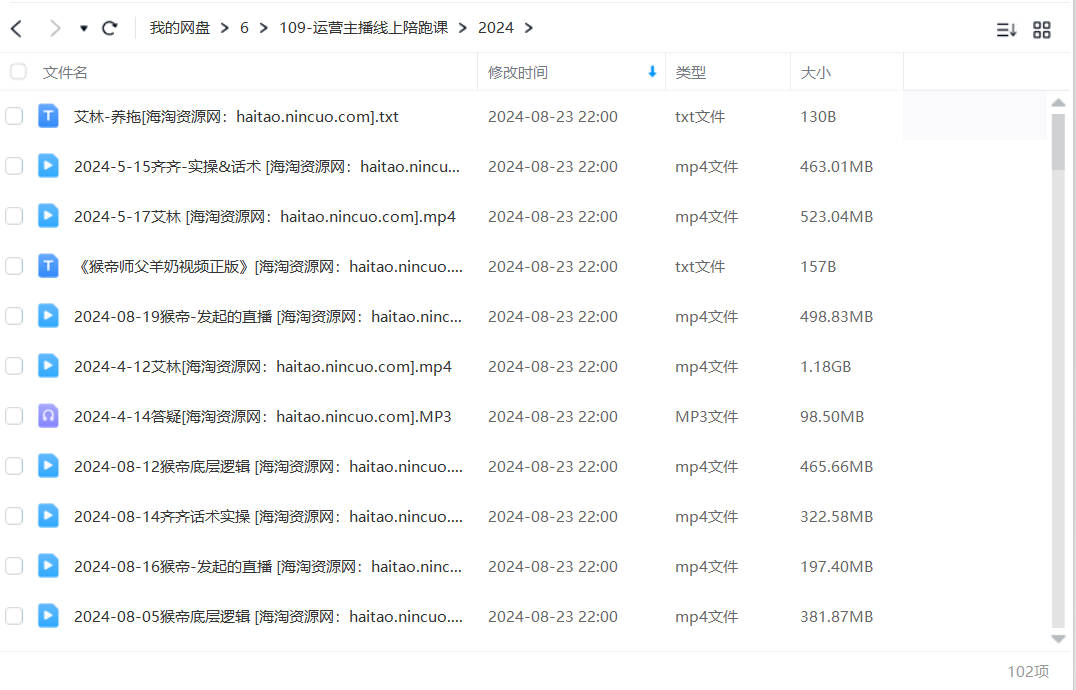The height and width of the screenshot is (690, 1076).
Task: Go forward with the right arrow icon
Action: click(x=55, y=28)
